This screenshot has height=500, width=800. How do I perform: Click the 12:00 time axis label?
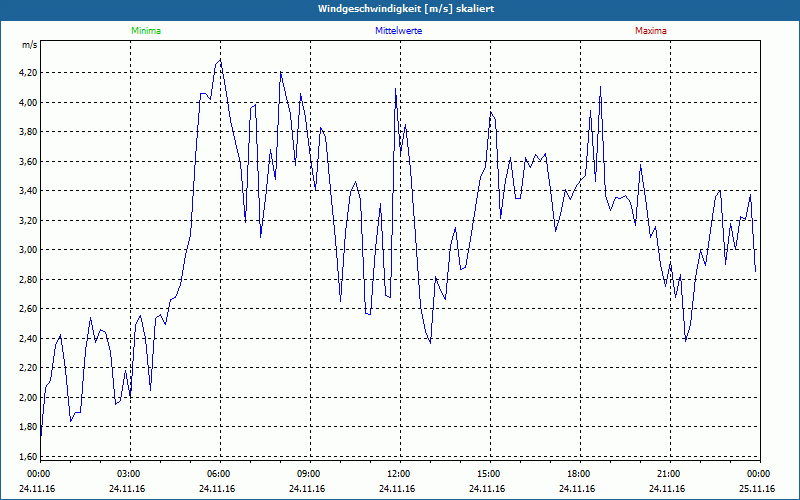(x=397, y=474)
